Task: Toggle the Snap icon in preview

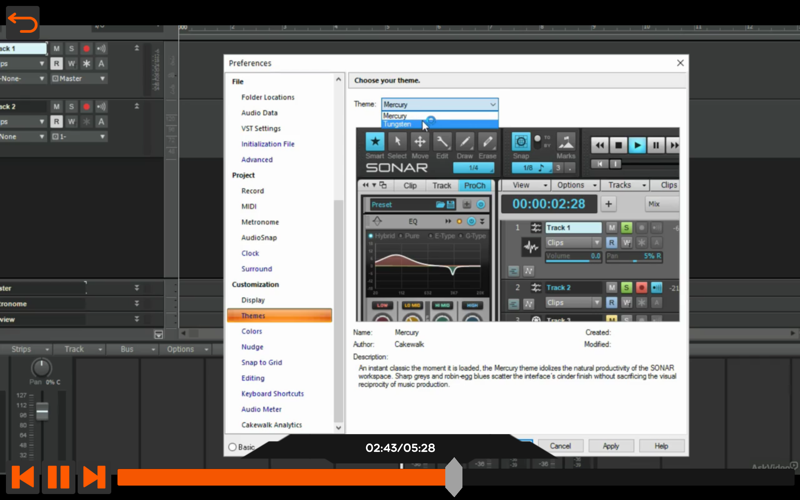Action: [x=521, y=141]
